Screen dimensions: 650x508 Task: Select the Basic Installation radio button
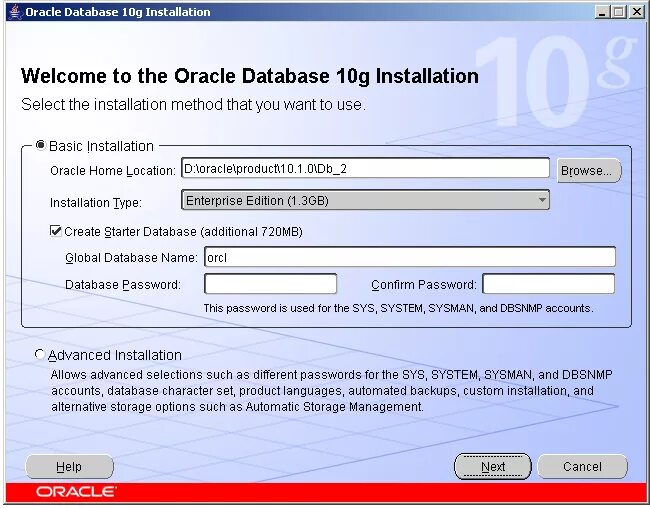click(x=40, y=146)
